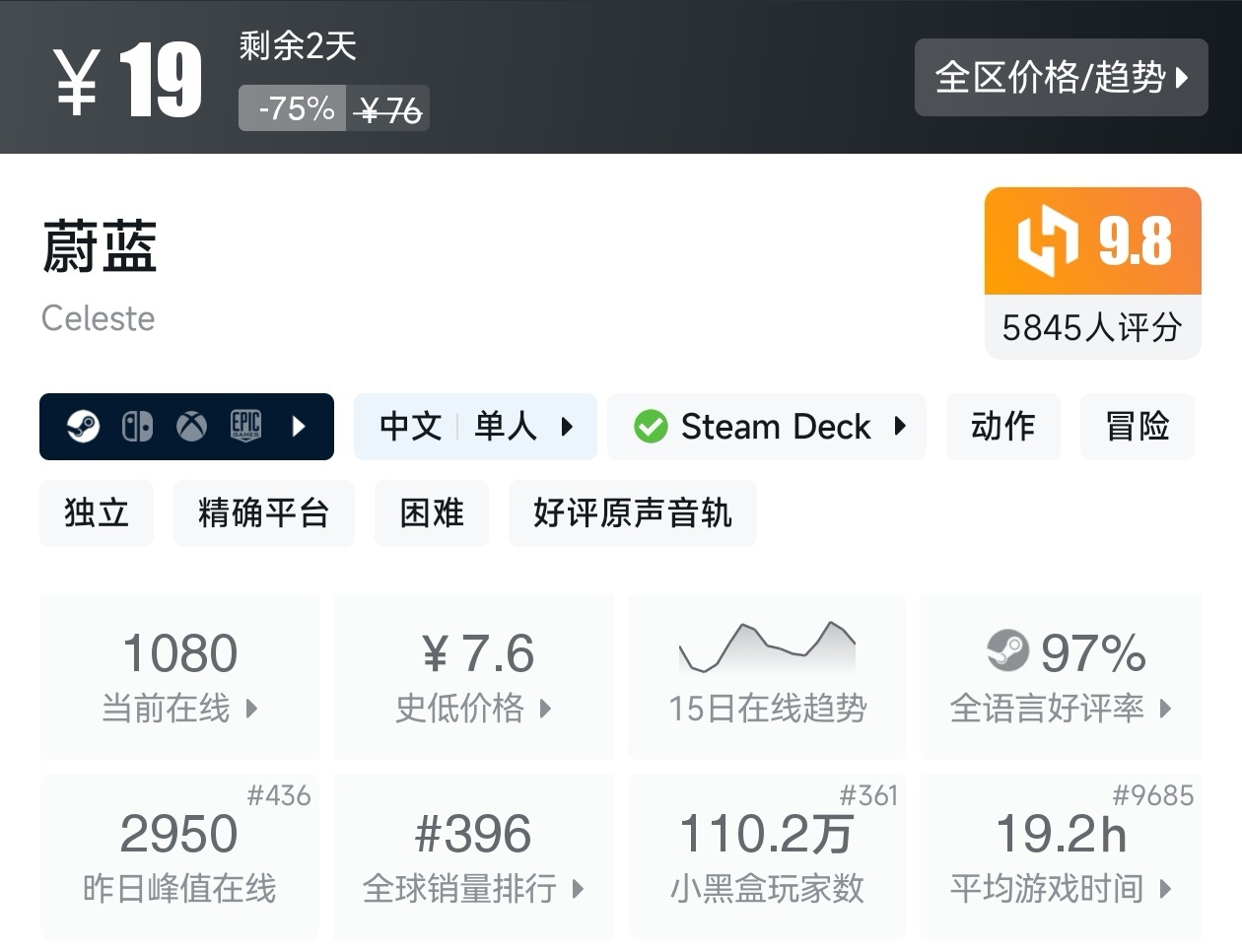This screenshot has height=952, width=1242.
Task: Click the Steam platform icon
Action: 84,427
